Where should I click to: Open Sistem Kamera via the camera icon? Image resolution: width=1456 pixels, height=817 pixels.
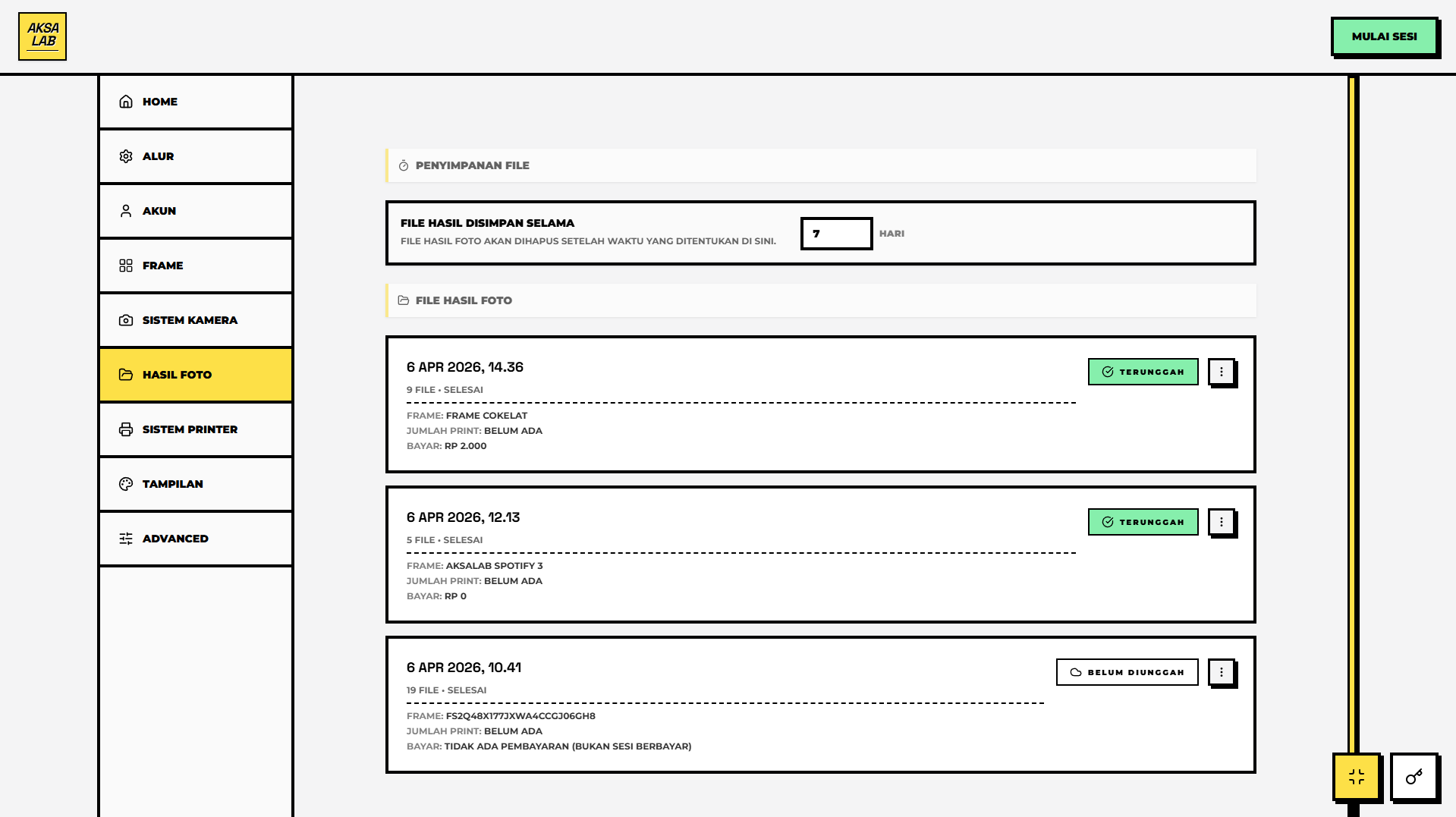pyautogui.click(x=126, y=320)
